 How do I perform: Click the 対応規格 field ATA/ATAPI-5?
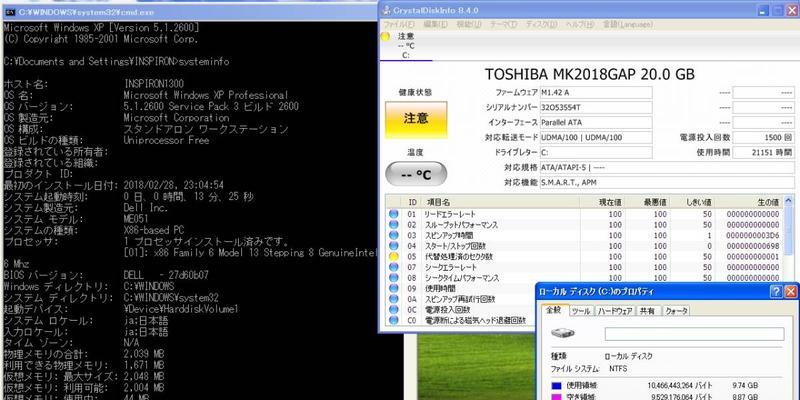(x=667, y=167)
